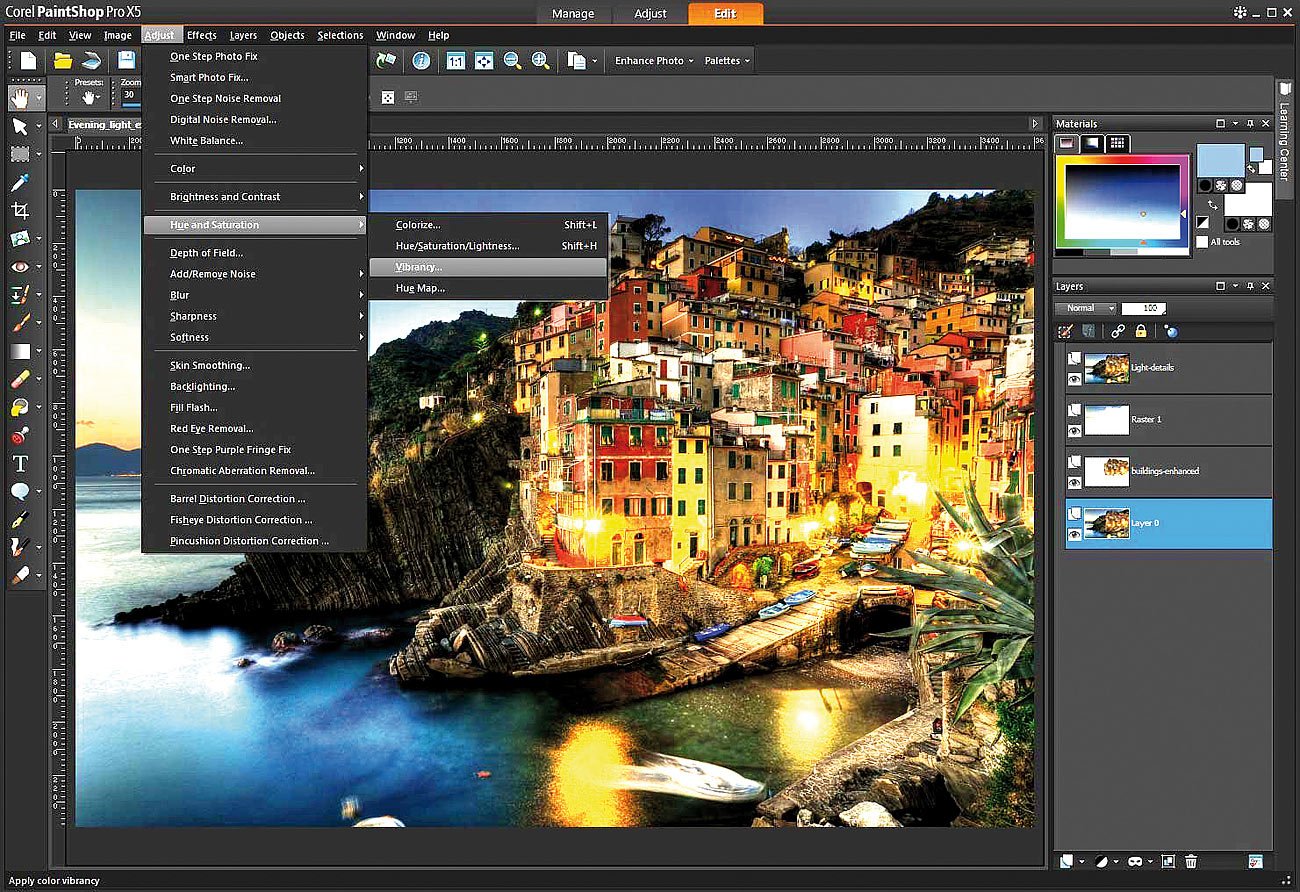Viewport: 1300px width, 892px height.
Task: Click the Zoom in magnifier
Action: [x=541, y=61]
